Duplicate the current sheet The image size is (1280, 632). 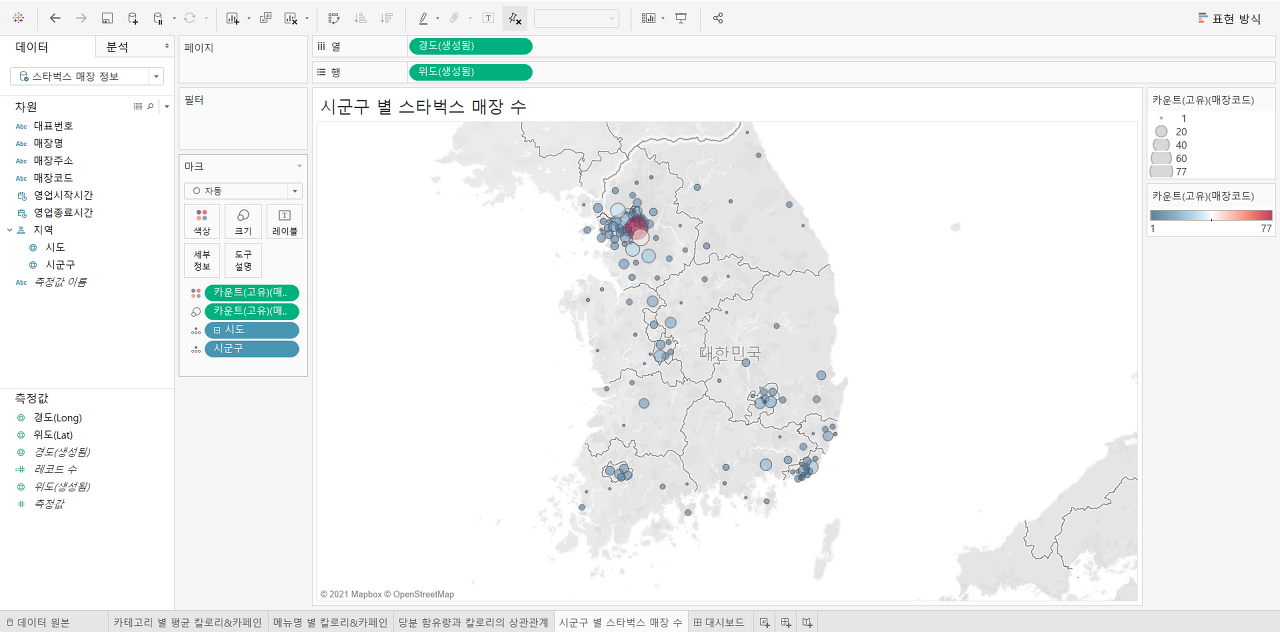click(265, 18)
